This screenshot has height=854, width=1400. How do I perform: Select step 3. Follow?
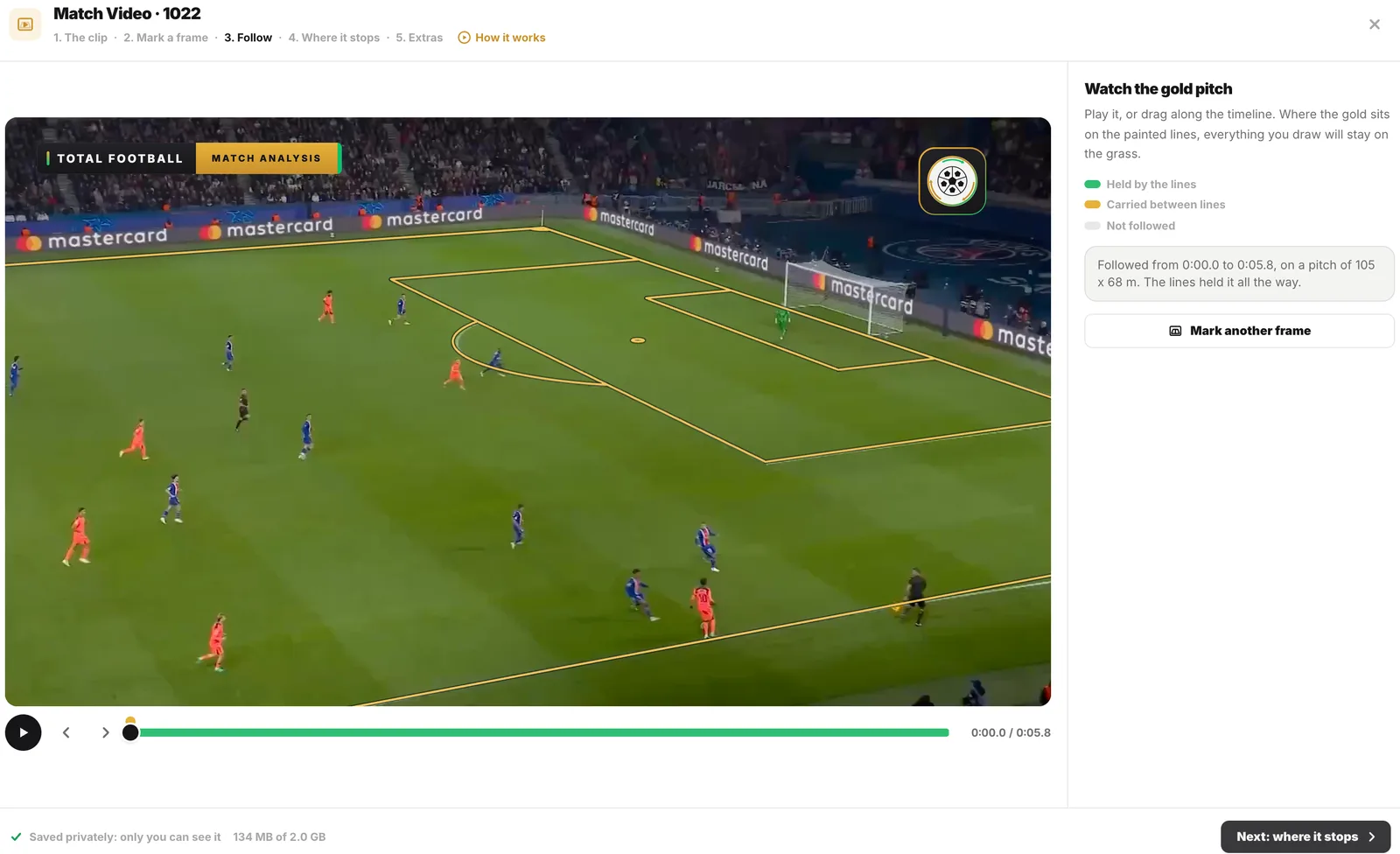248,38
